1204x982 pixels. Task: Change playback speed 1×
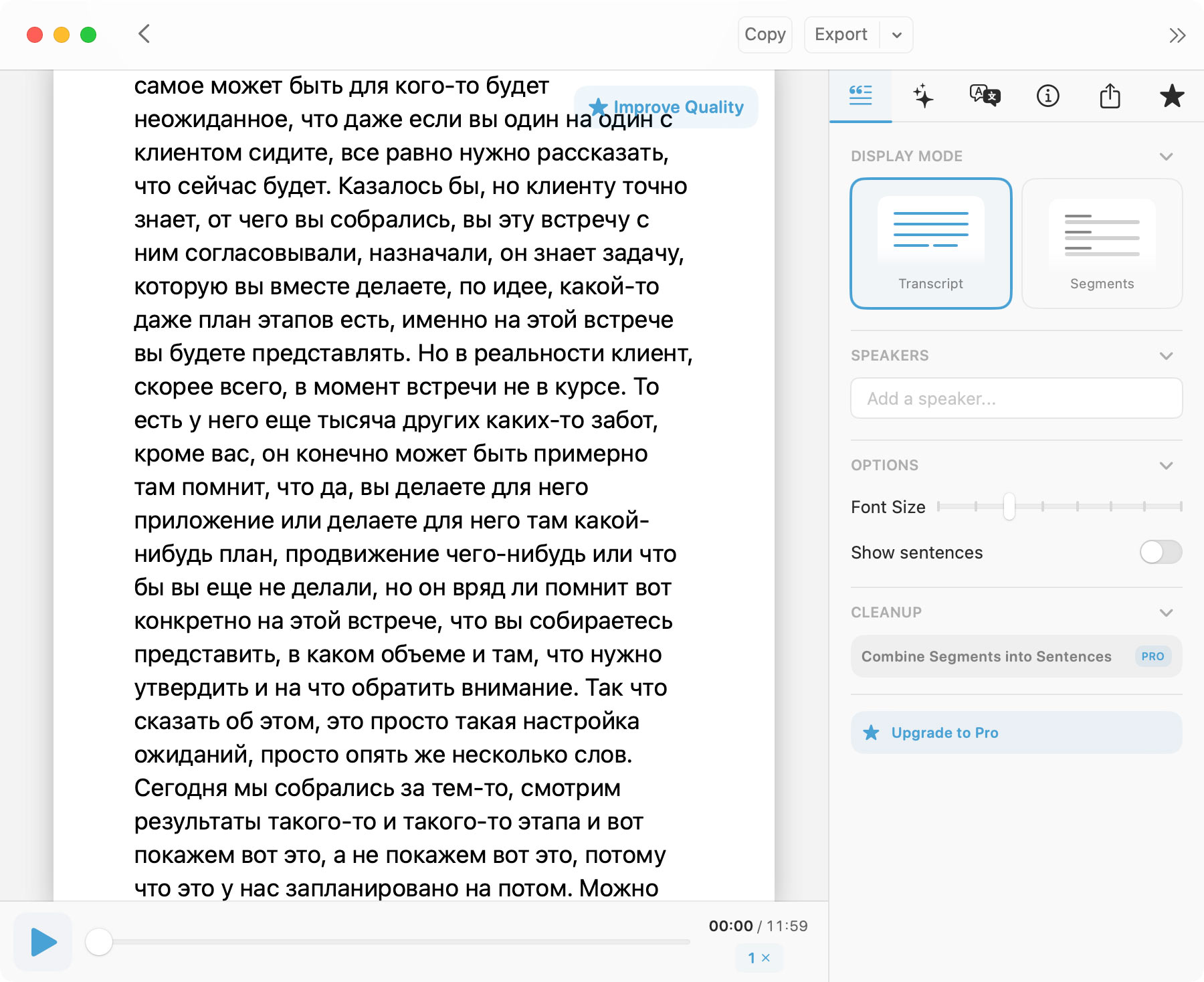(759, 958)
